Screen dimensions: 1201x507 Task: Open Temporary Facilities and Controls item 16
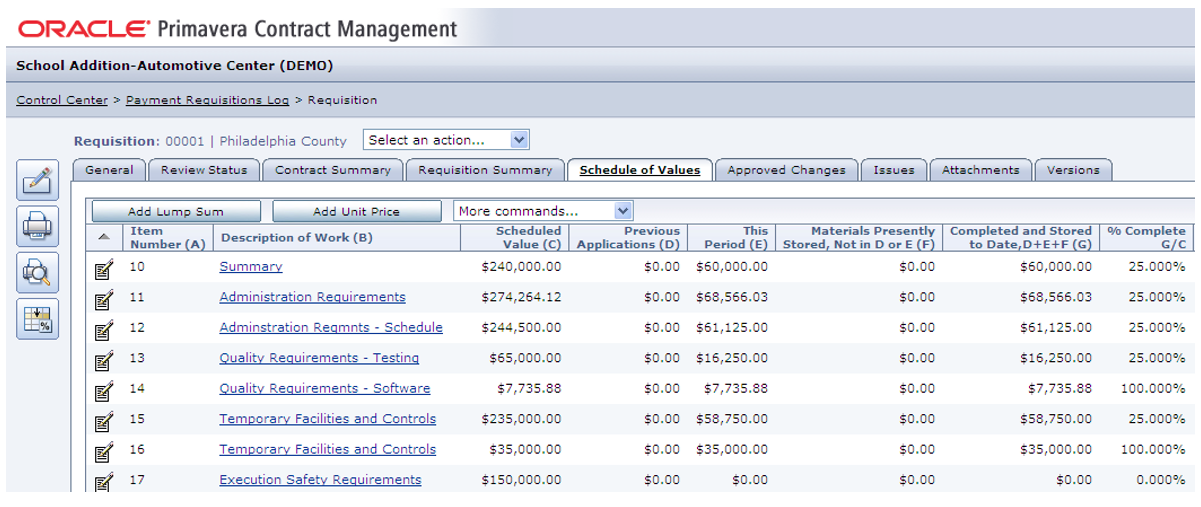tap(328, 449)
